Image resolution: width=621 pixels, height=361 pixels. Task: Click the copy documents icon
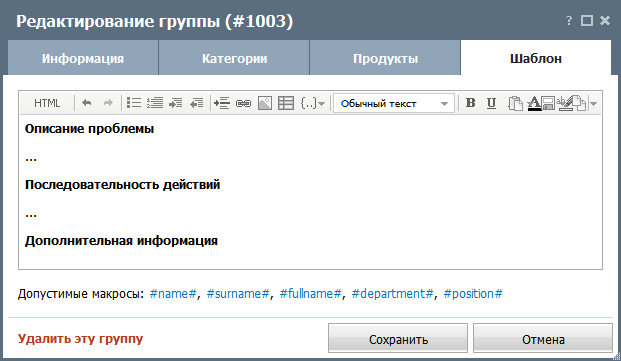click(x=579, y=103)
